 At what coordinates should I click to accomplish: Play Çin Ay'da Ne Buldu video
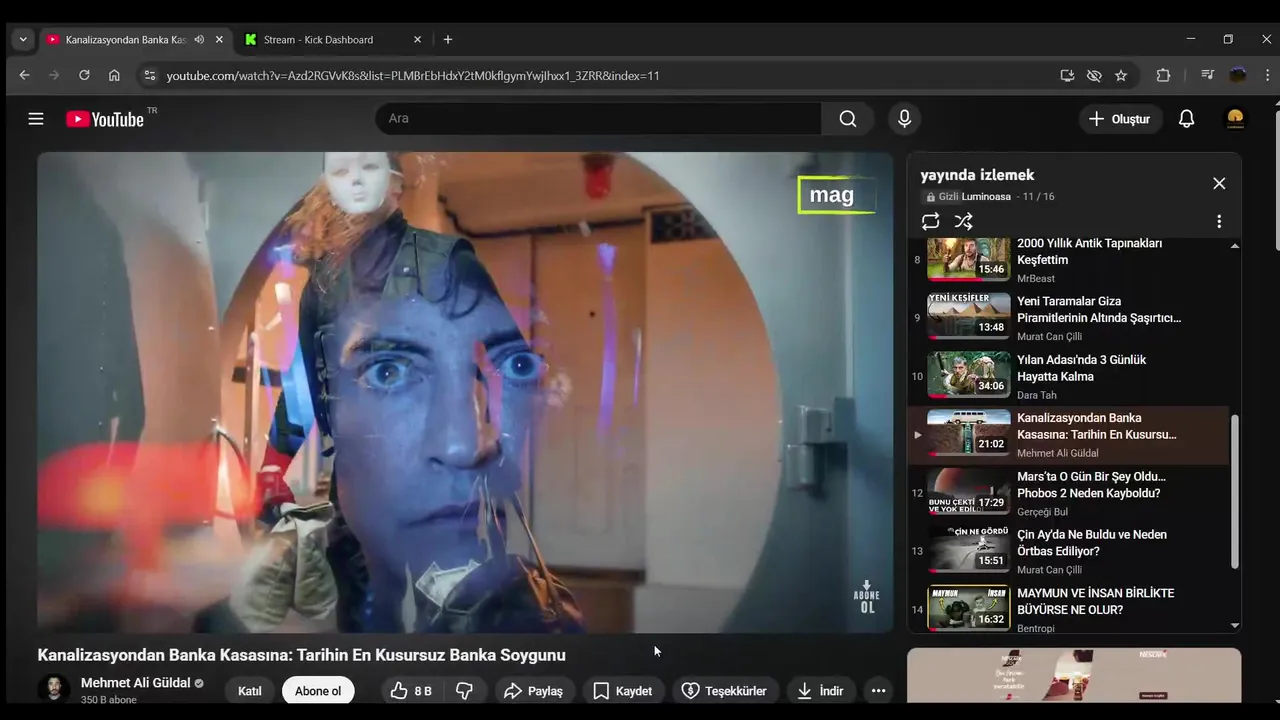click(x=1070, y=551)
